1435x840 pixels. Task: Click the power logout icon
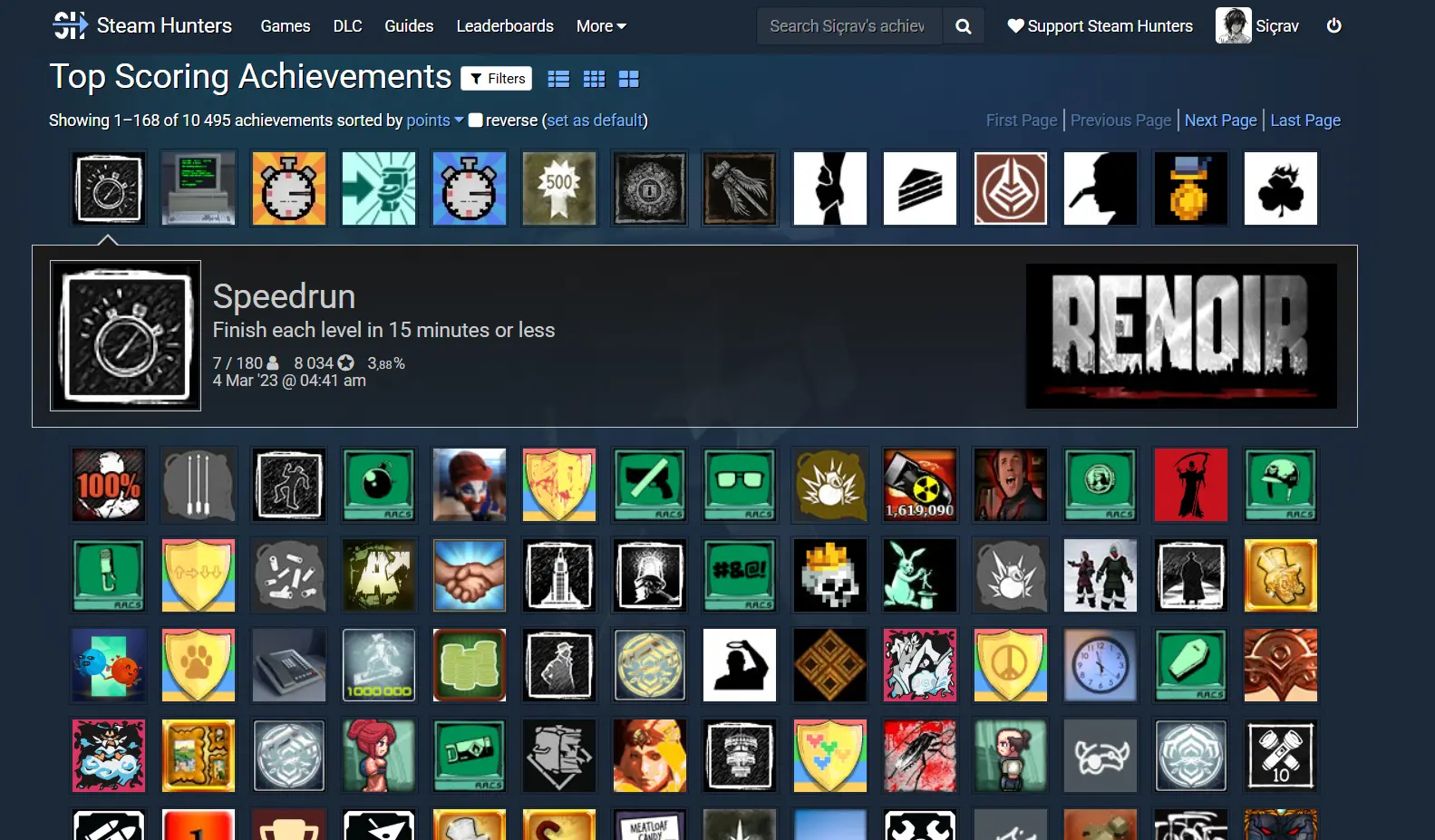1333,25
